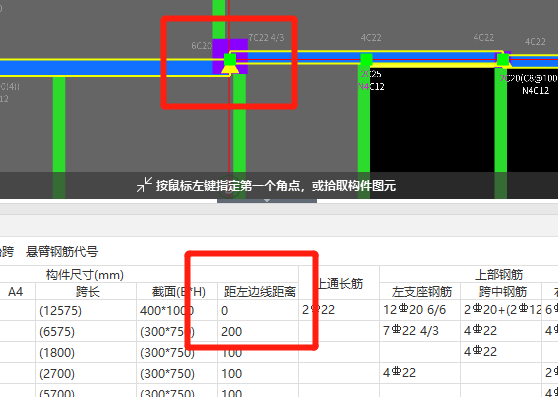Viewport: 558px width, 397px height.
Task: Click the 上通长筋 column header
Action: coord(339,283)
